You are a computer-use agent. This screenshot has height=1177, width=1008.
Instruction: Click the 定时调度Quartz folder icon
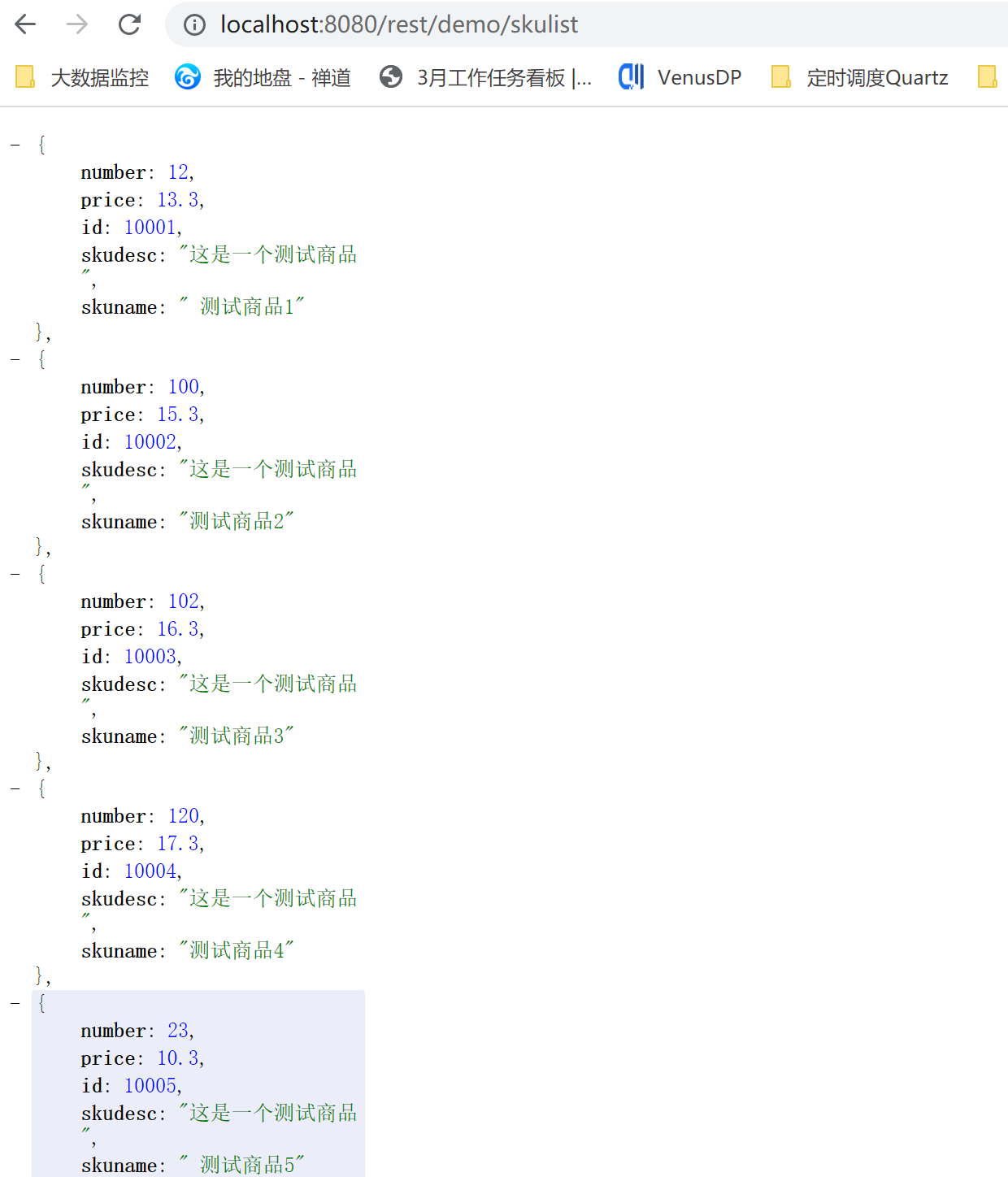[x=781, y=77]
